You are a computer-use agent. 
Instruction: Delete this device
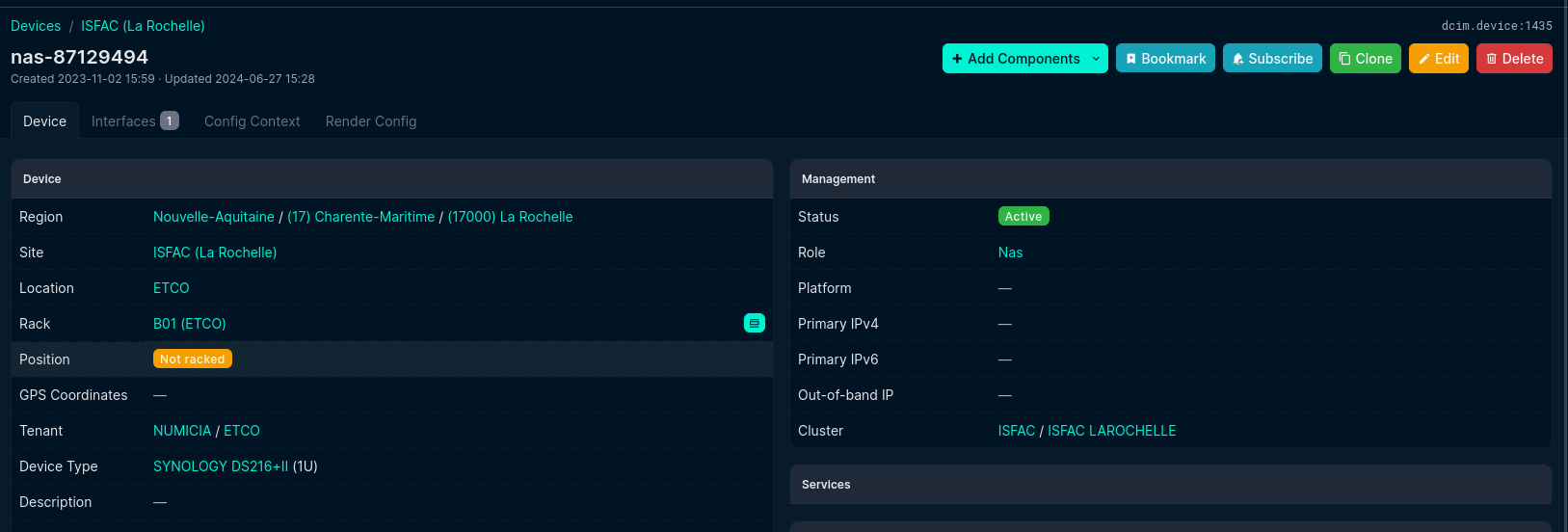pyautogui.click(x=1513, y=59)
